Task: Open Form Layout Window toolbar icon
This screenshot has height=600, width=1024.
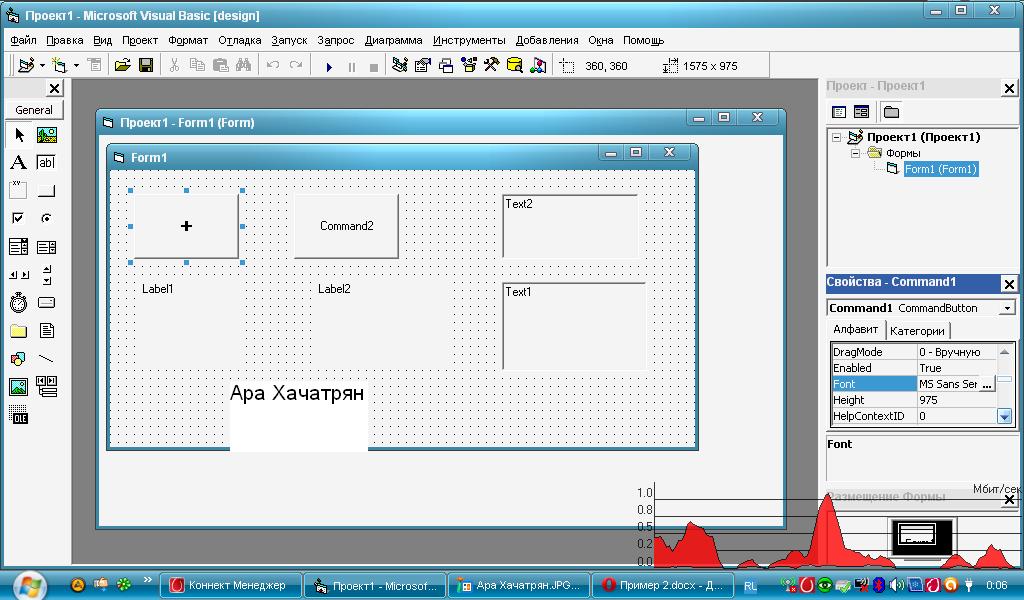Action: 446,65
